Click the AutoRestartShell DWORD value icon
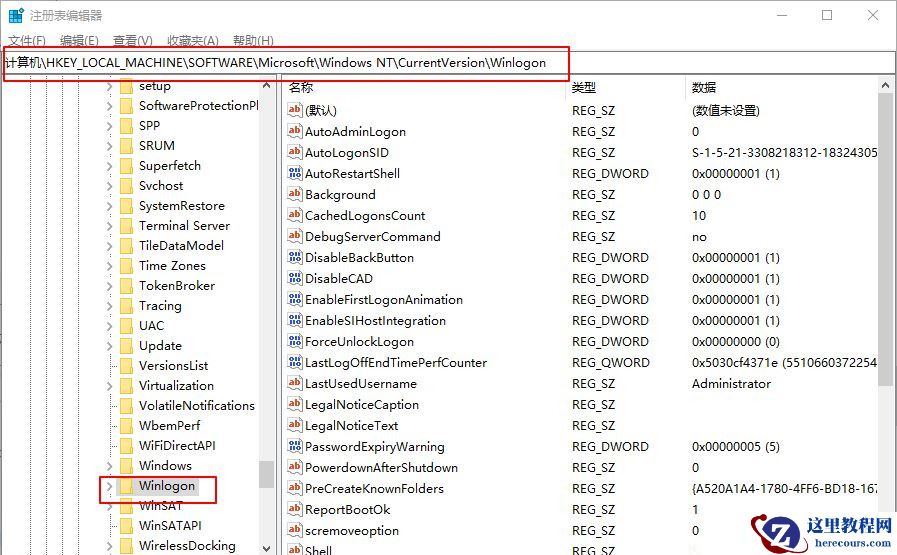The image size is (897, 555). pos(295,173)
